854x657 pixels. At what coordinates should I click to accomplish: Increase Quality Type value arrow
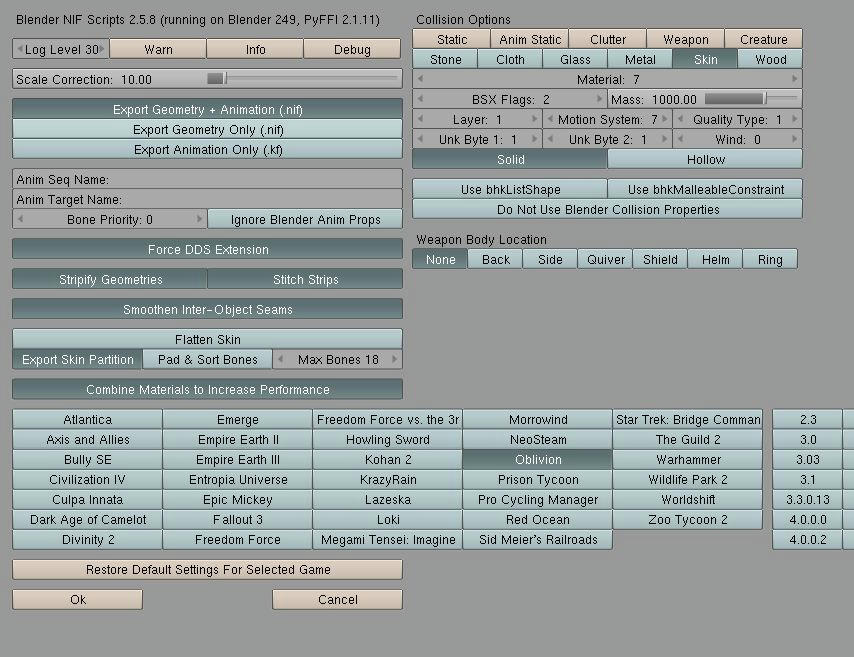(794, 119)
